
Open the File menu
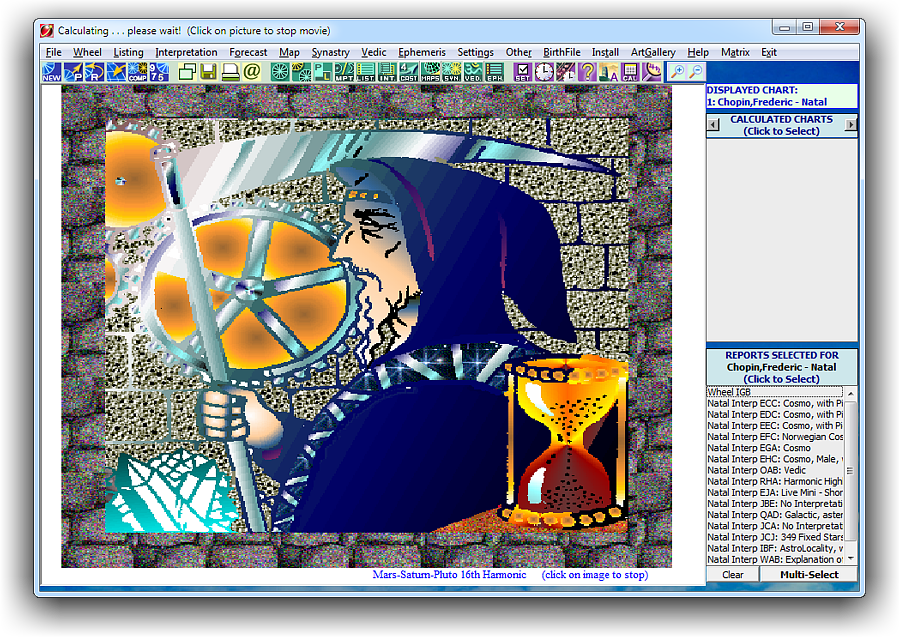[x=53, y=52]
